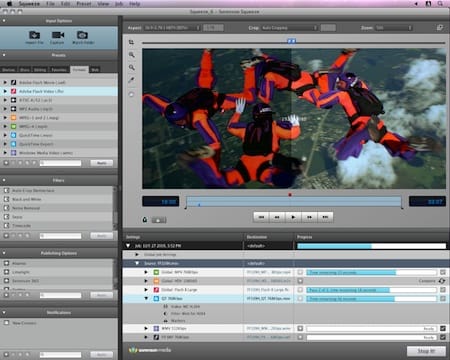Open the File menu

(50, 4)
